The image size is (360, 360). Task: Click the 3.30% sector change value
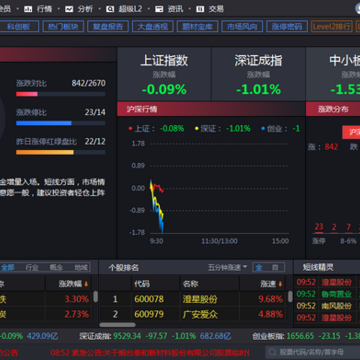coord(77,299)
